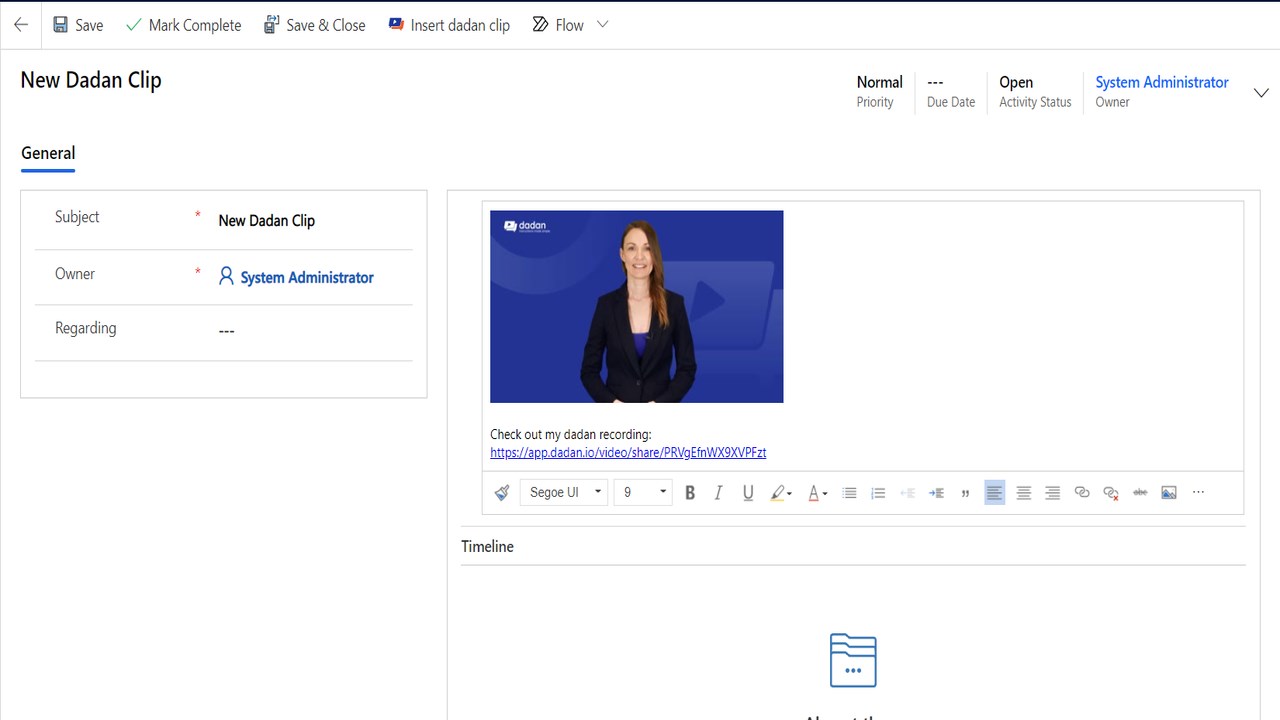Click the Timeline section heading
Image resolution: width=1280 pixels, height=720 pixels.
point(487,547)
